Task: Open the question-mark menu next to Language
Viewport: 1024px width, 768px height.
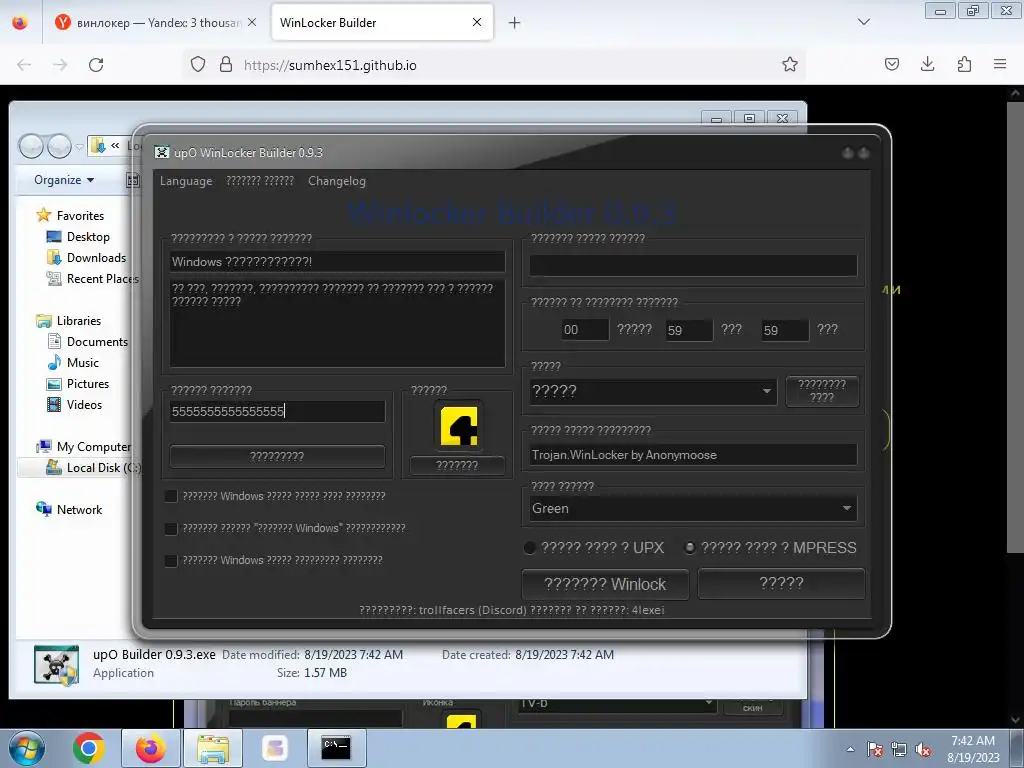Action: coord(260,181)
